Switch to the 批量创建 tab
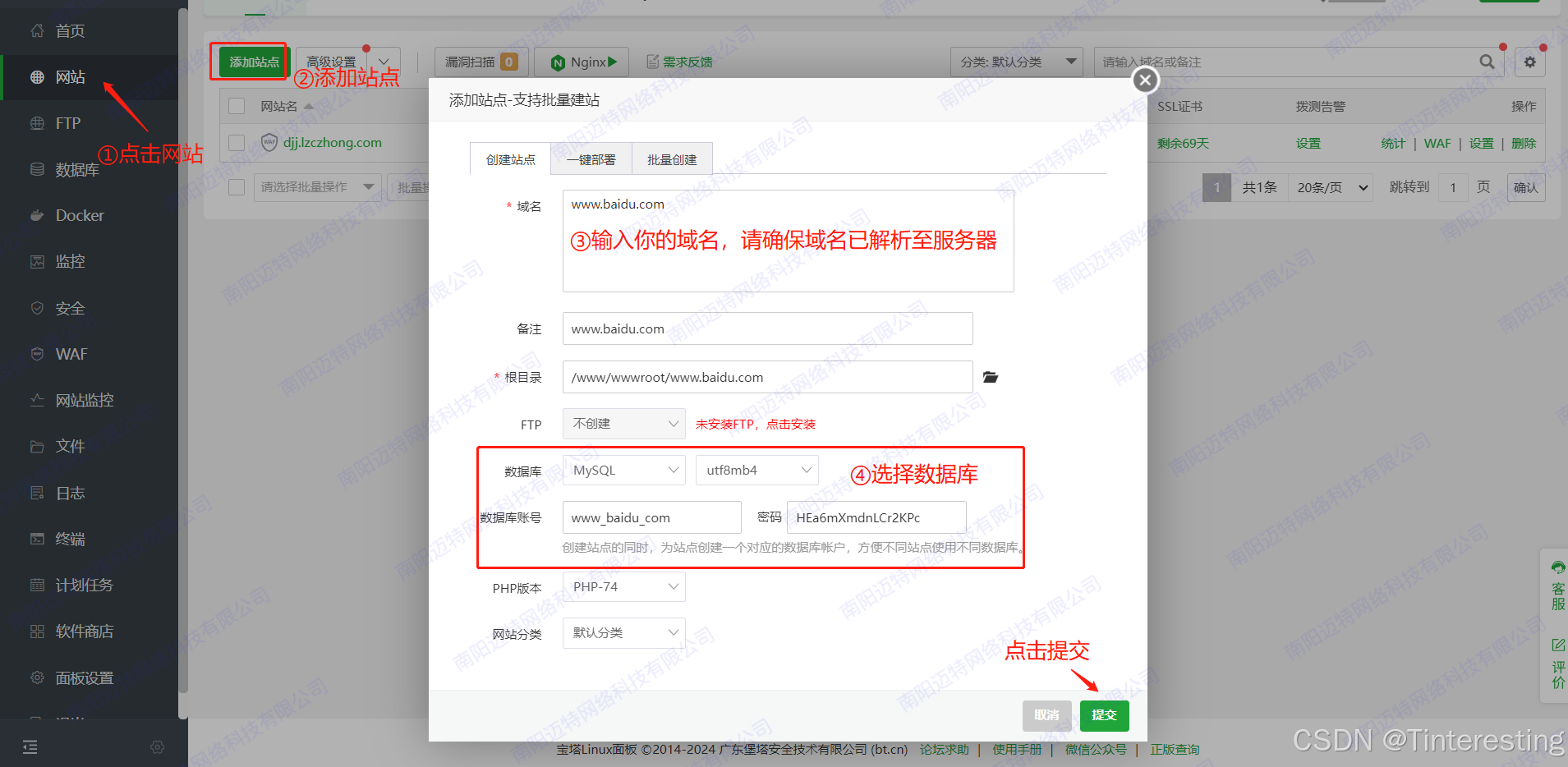This screenshot has height=767, width=1568. (x=671, y=158)
